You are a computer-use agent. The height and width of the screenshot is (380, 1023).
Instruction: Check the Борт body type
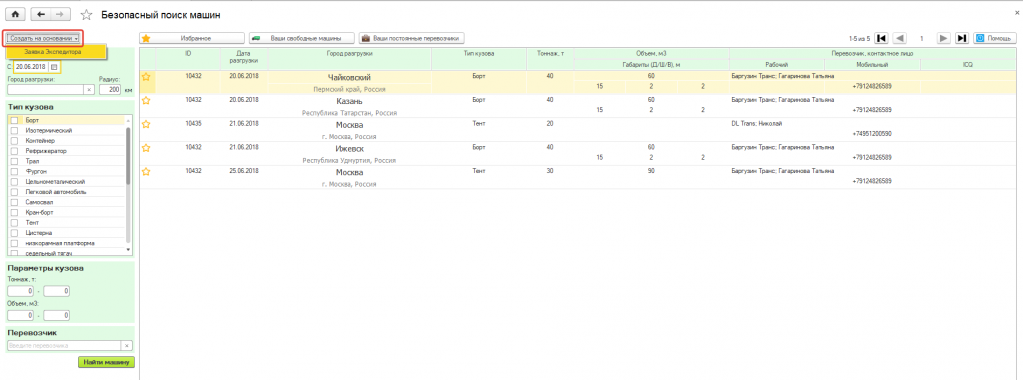click(x=14, y=120)
